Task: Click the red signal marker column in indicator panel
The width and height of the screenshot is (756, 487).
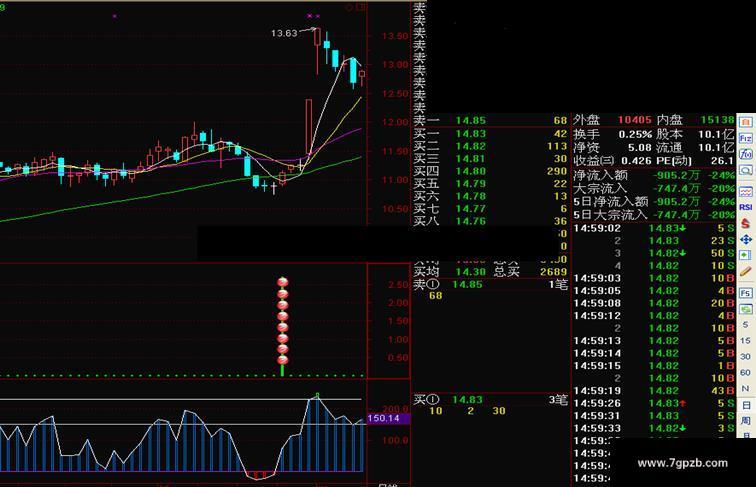Action: 283,325
